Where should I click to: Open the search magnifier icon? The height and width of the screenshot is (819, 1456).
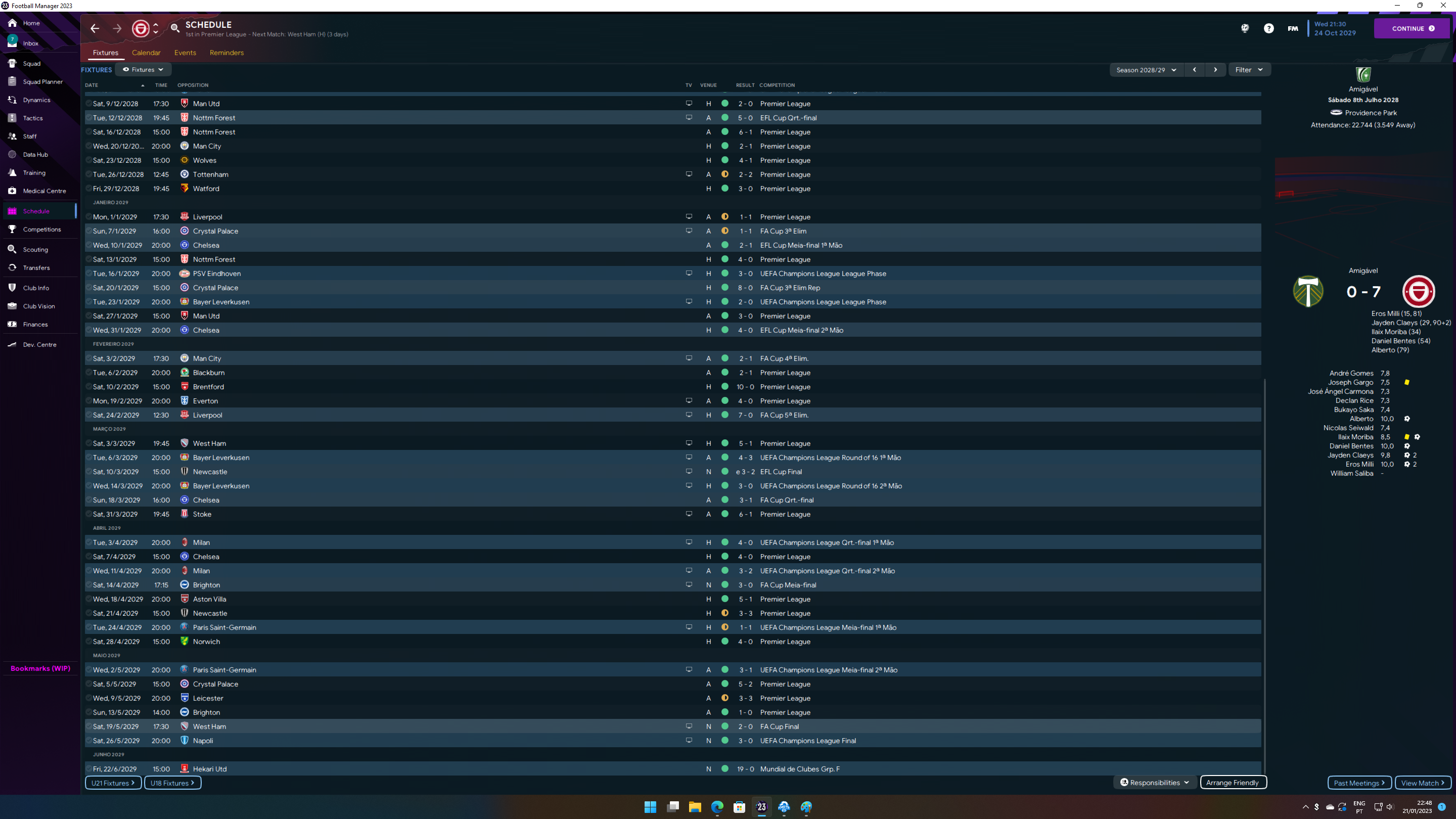click(x=175, y=28)
